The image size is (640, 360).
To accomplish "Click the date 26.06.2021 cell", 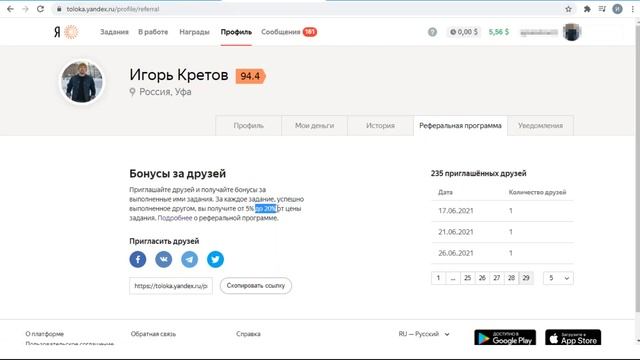I will click(x=456, y=253).
